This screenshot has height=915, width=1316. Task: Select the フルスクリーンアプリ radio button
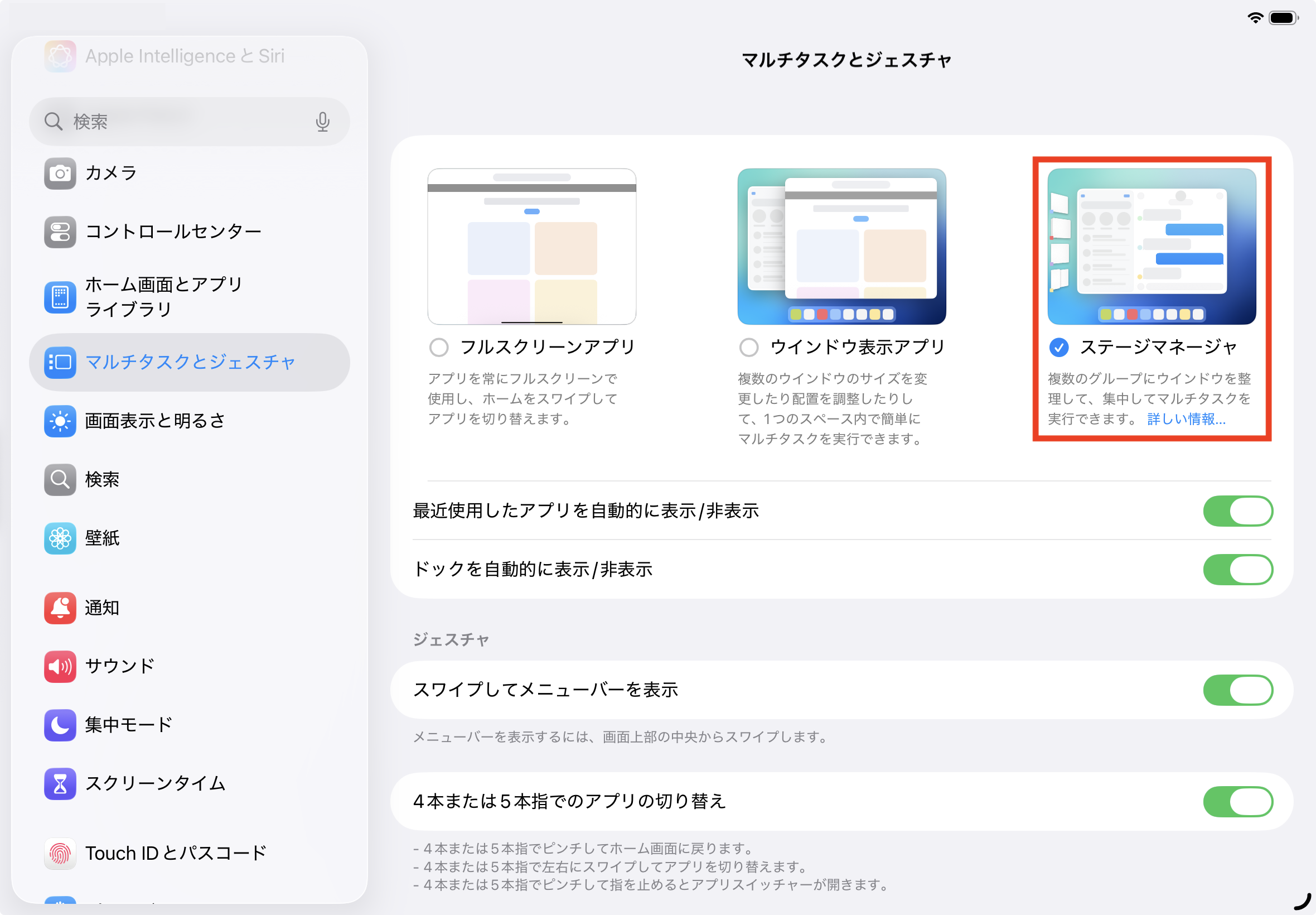click(439, 347)
